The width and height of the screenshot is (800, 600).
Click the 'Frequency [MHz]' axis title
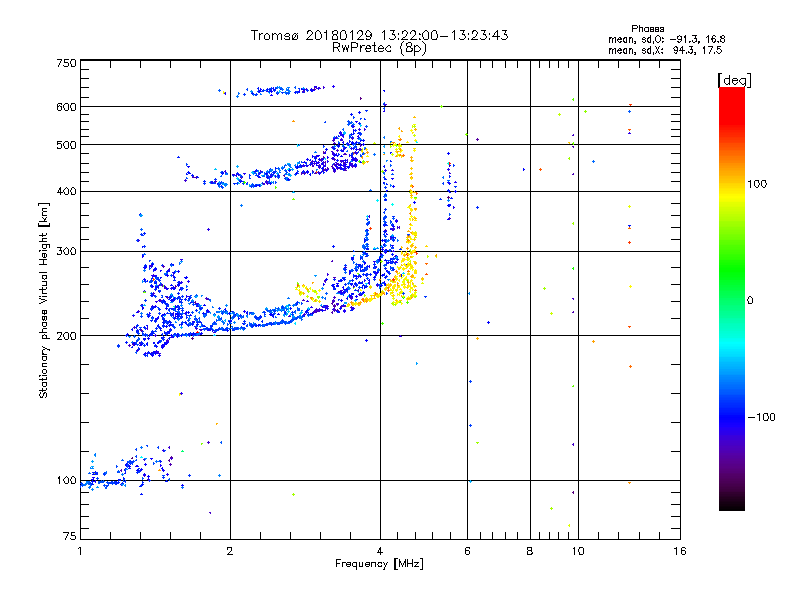tap(379, 564)
